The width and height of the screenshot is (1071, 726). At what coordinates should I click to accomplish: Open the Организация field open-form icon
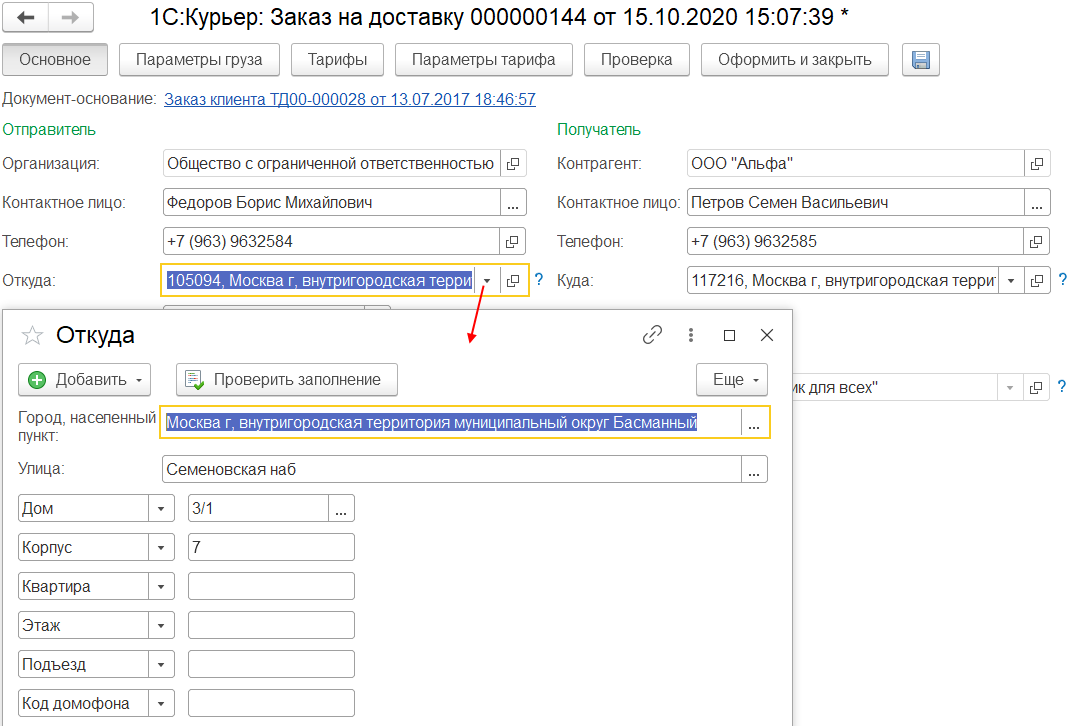[x=513, y=164]
